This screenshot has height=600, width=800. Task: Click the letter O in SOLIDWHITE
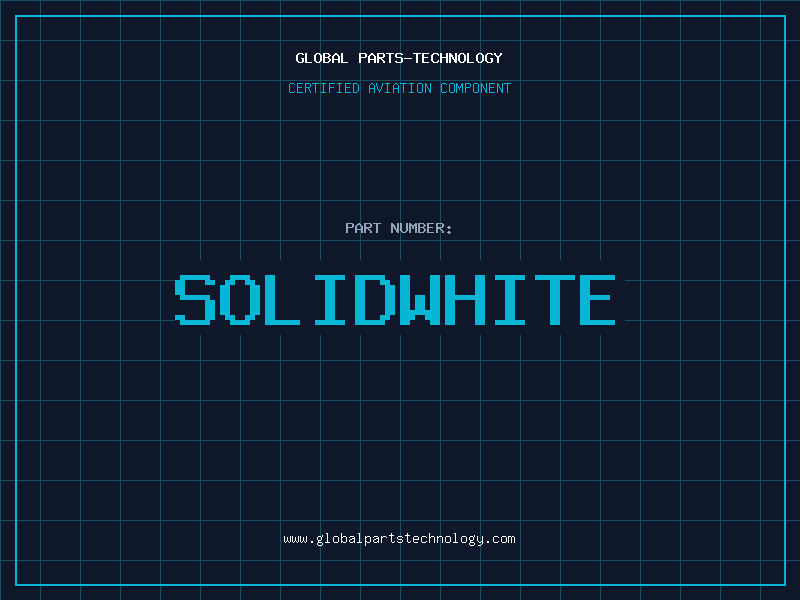[240, 300]
